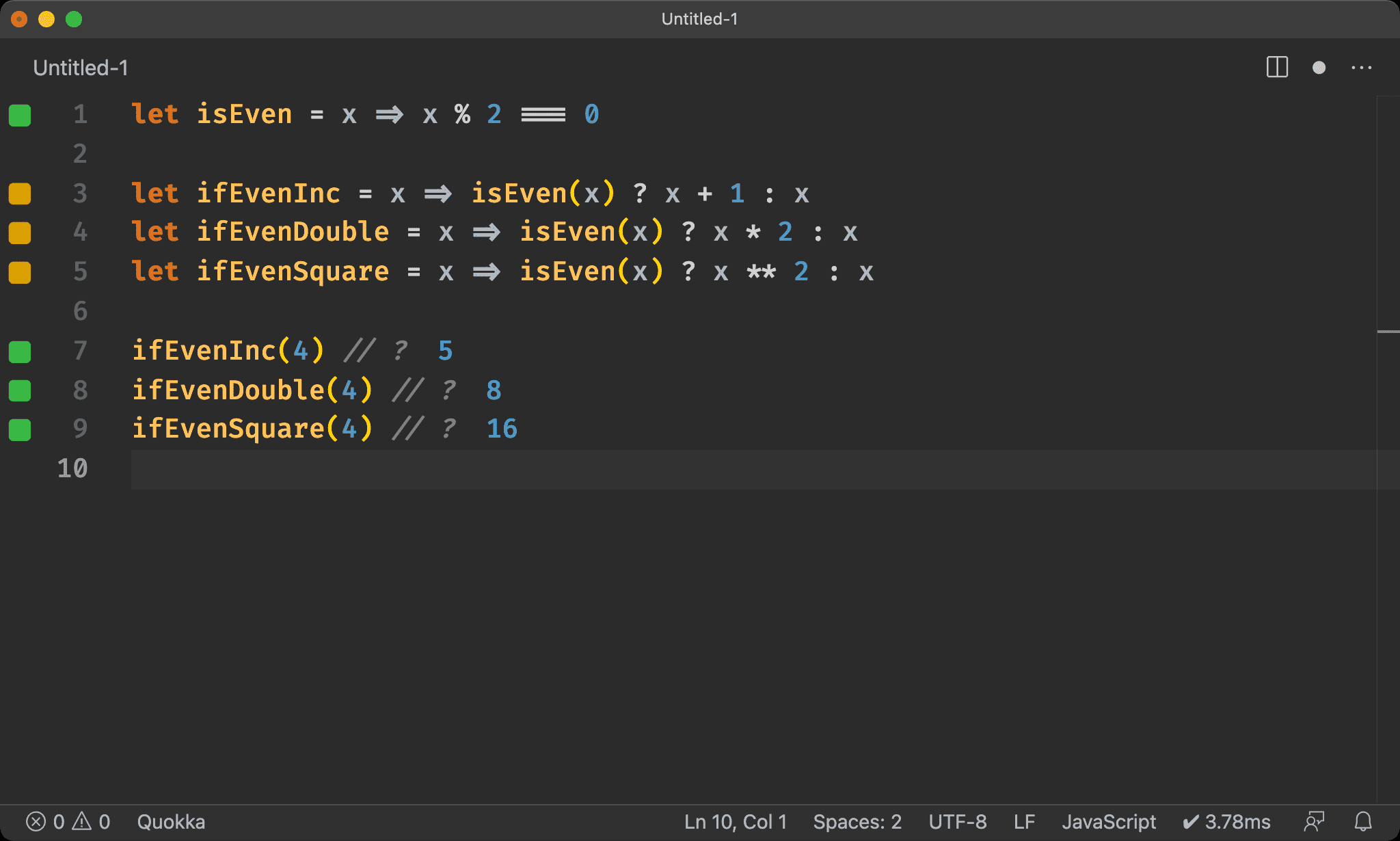This screenshot has width=1400, height=841.
Task: Open the feedback icon in status bar
Action: point(1314,821)
